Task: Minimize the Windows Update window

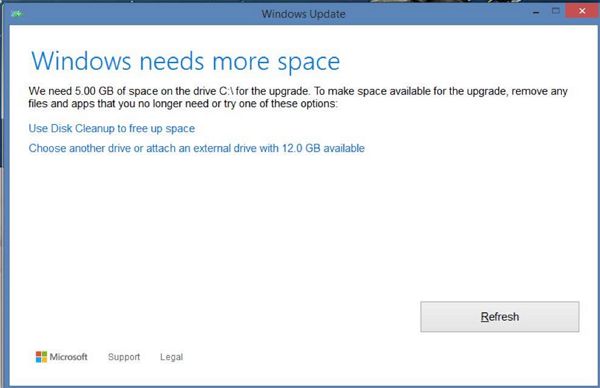Action: (536, 12)
